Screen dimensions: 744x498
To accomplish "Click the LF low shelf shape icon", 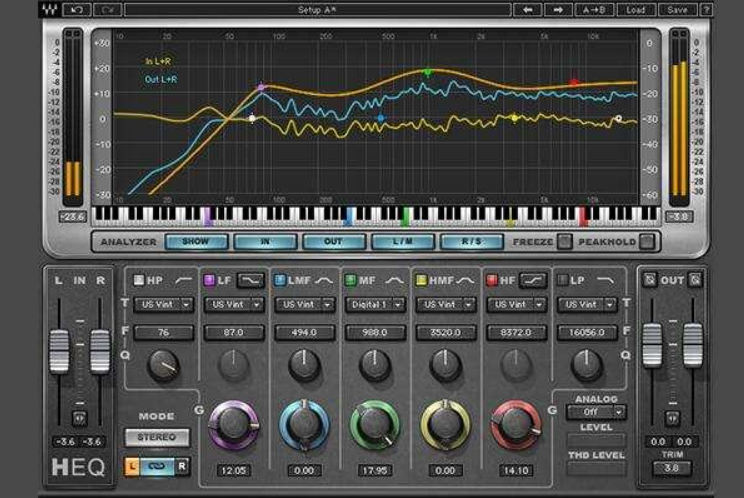I will (x=250, y=280).
